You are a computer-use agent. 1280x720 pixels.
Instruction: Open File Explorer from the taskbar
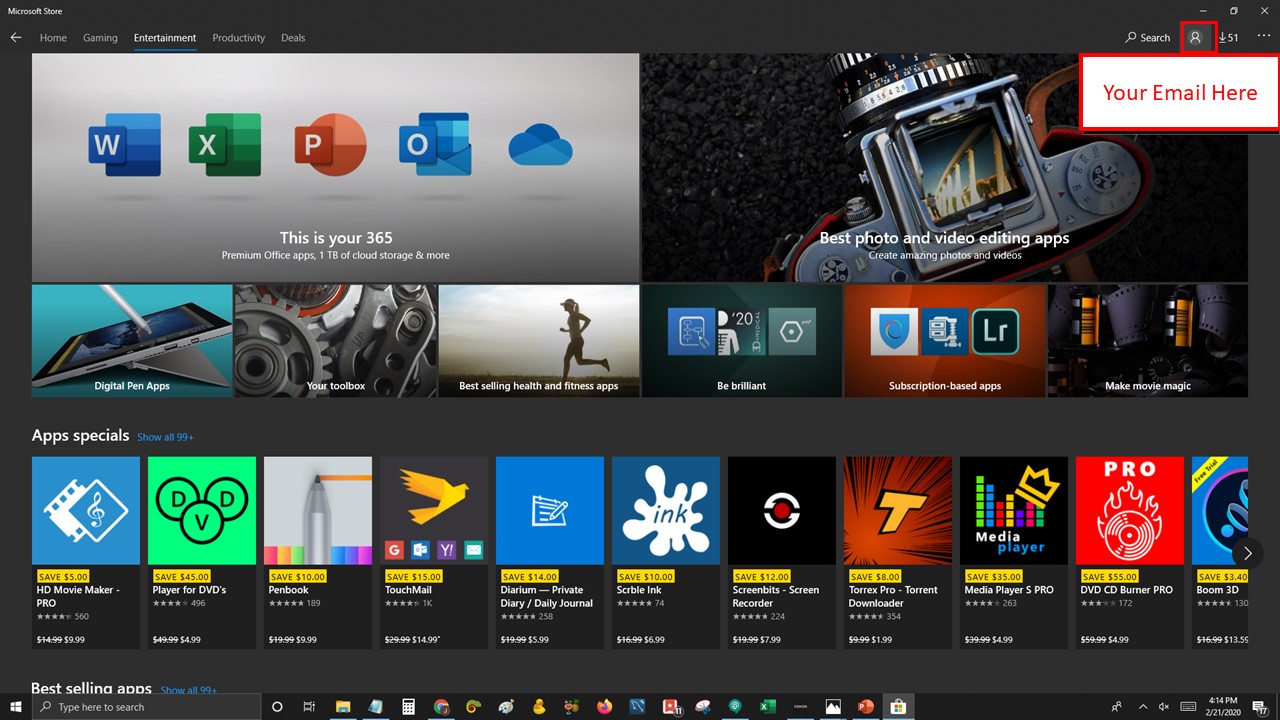[342, 707]
